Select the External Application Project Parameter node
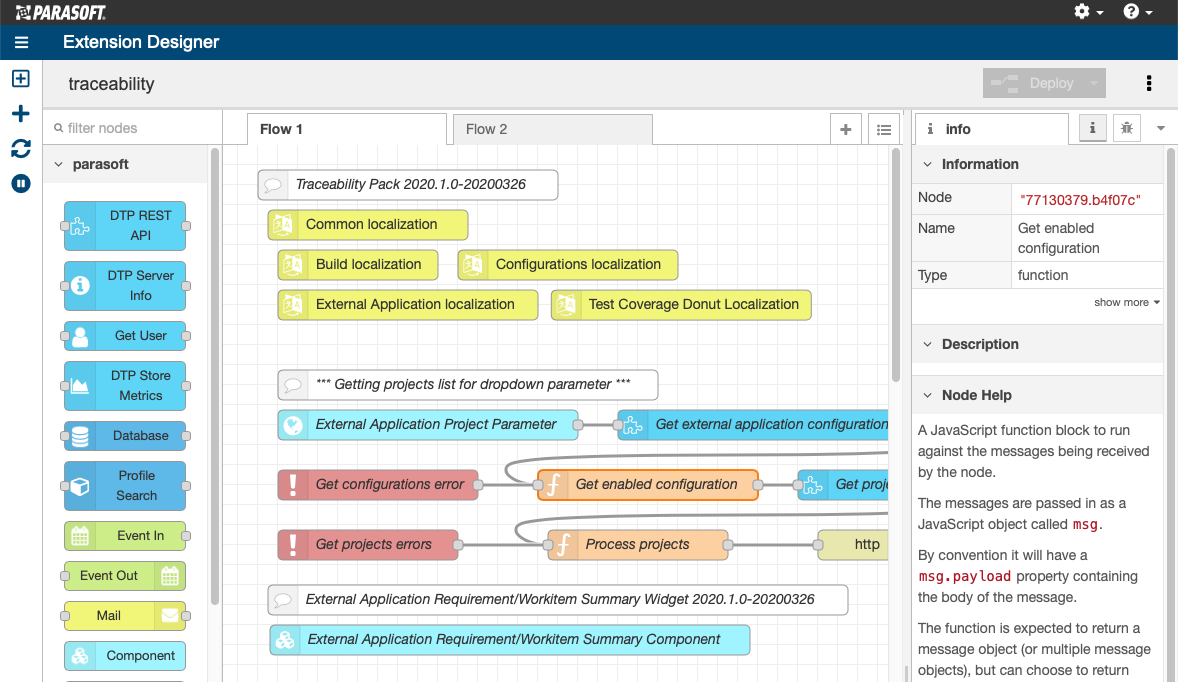 coord(427,424)
